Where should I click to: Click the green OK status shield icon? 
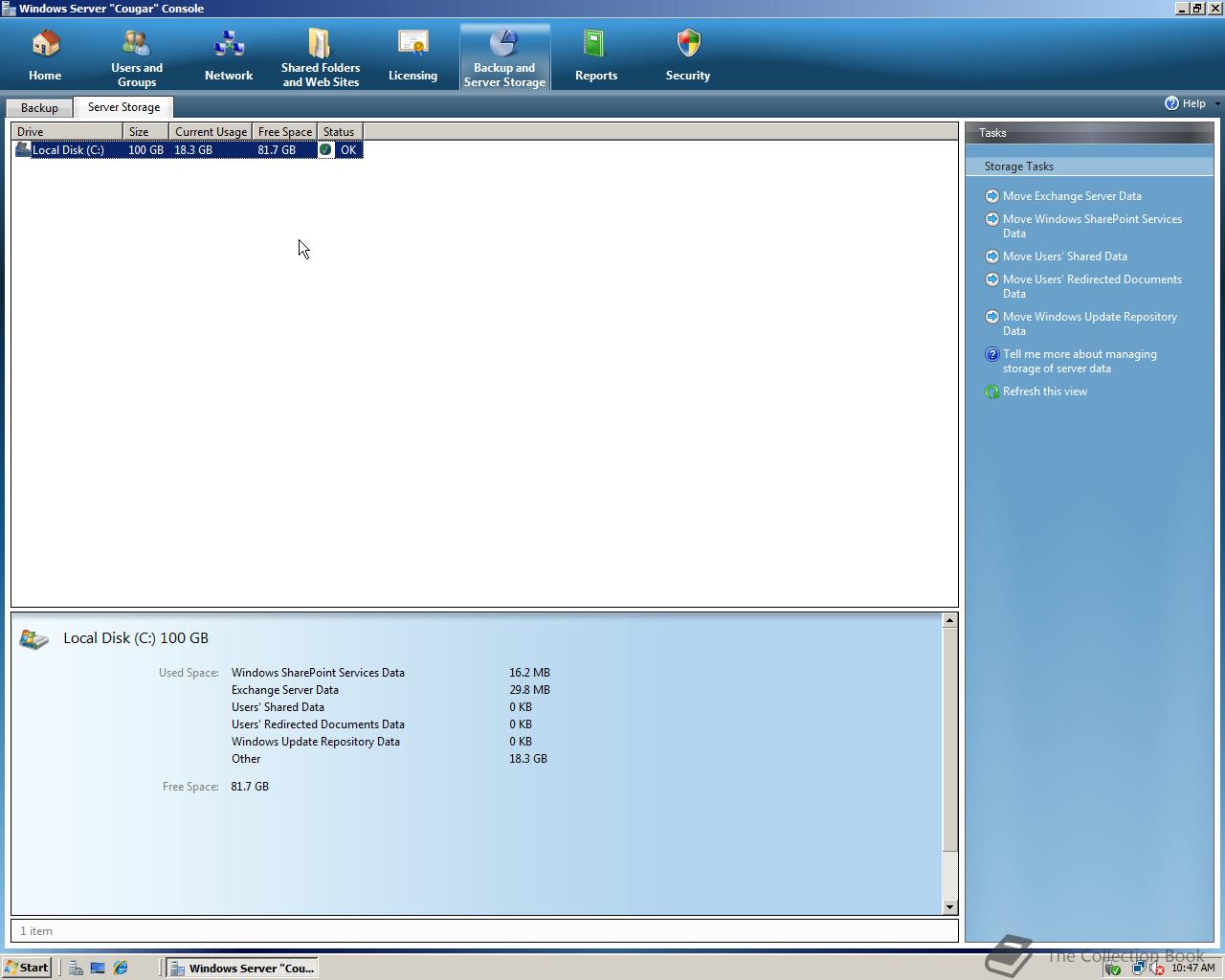coord(325,149)
